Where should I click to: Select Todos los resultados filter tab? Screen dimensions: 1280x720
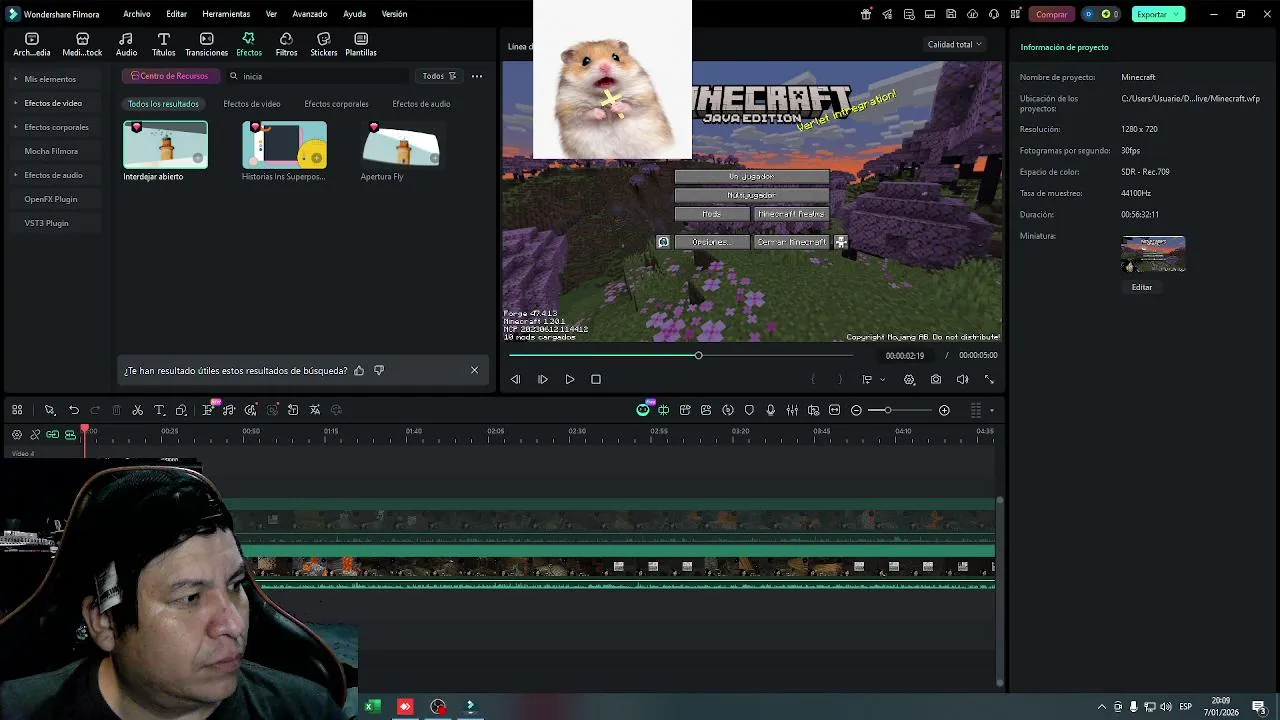tap(163, 104)
